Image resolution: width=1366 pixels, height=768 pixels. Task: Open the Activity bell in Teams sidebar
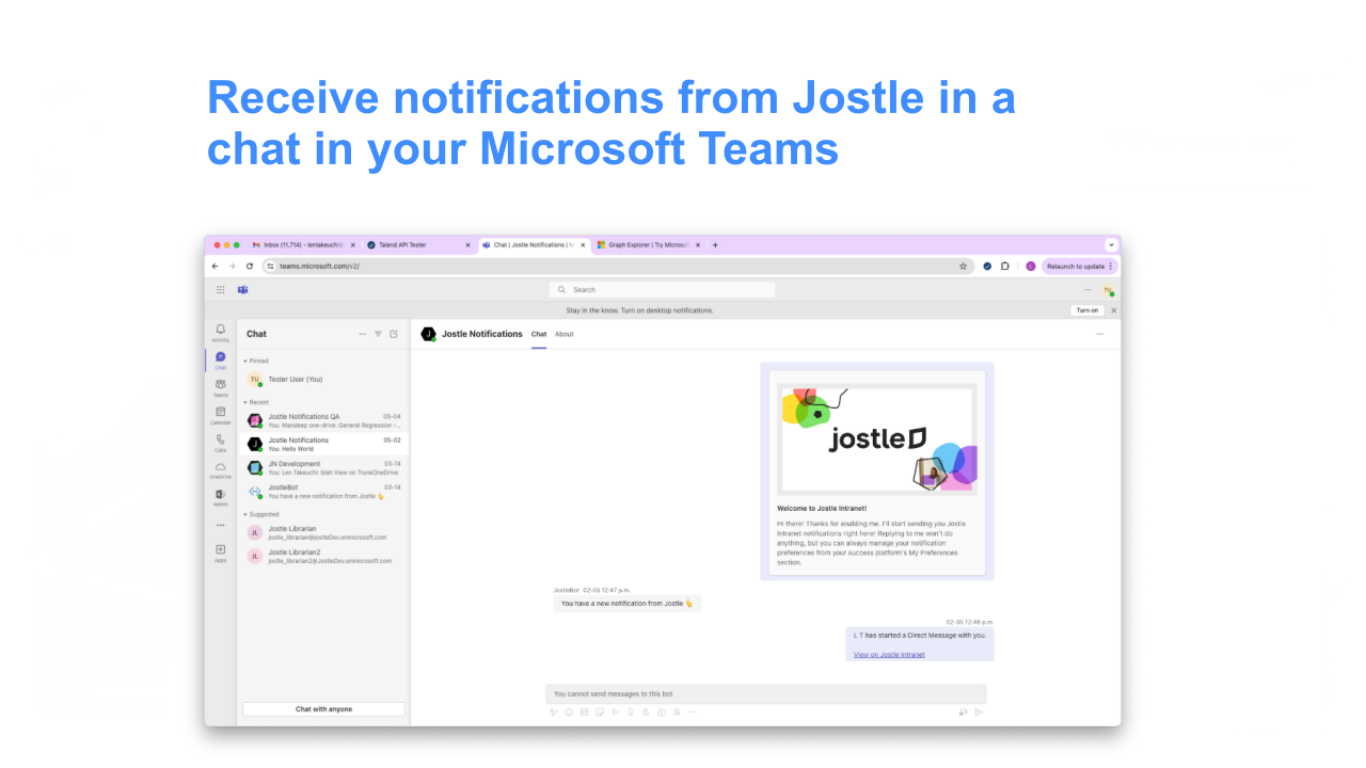(x=220, y=333)
